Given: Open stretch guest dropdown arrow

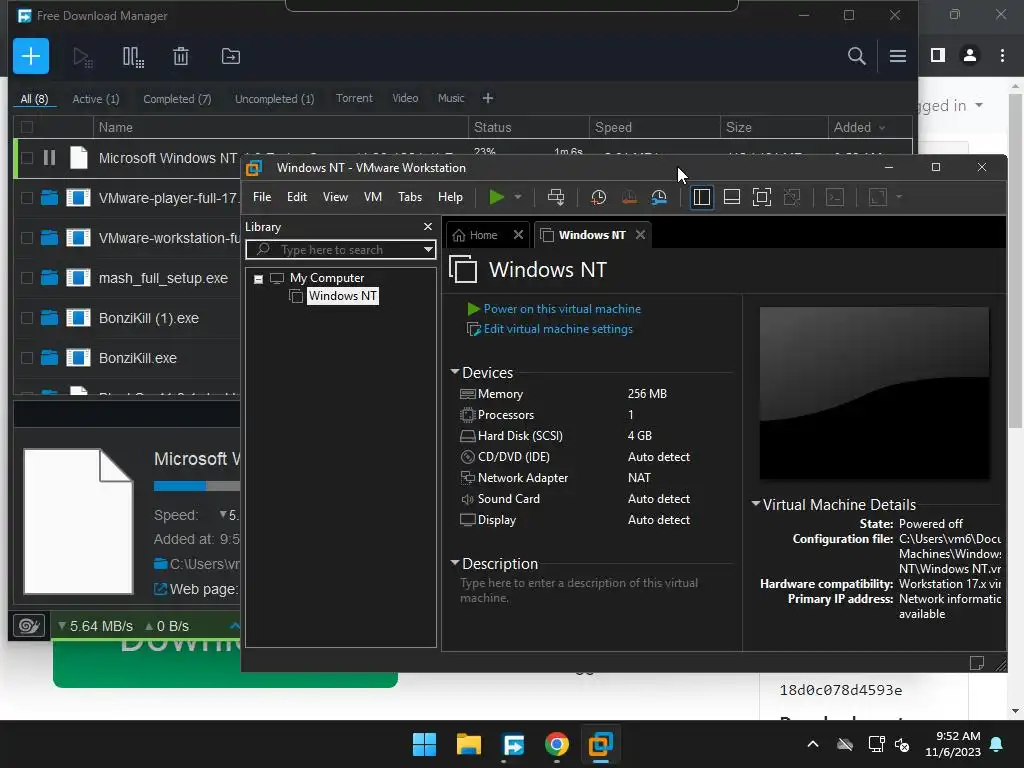Looking at the screenshot, I should tap(899, 197).
